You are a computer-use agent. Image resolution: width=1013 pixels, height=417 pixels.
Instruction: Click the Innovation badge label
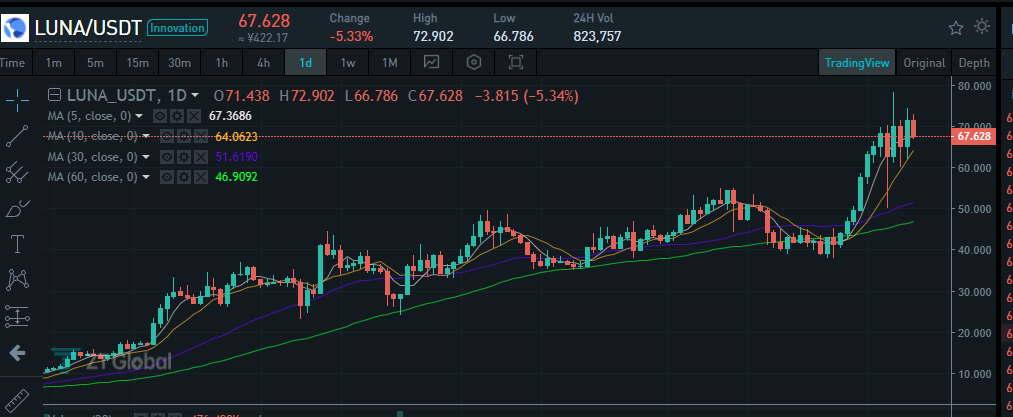[177, 28]
